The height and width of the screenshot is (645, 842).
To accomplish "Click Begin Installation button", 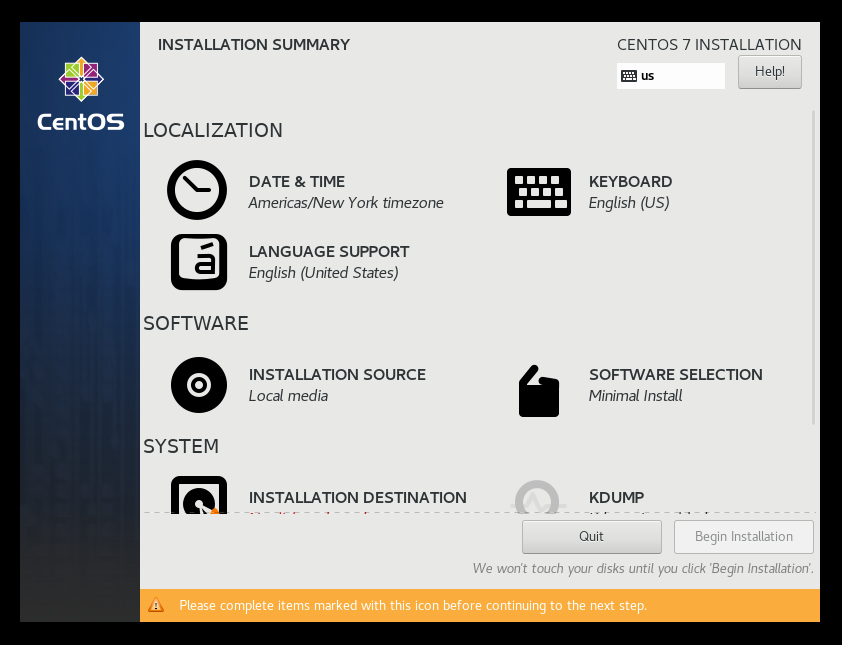I will [x=744, y=537].
